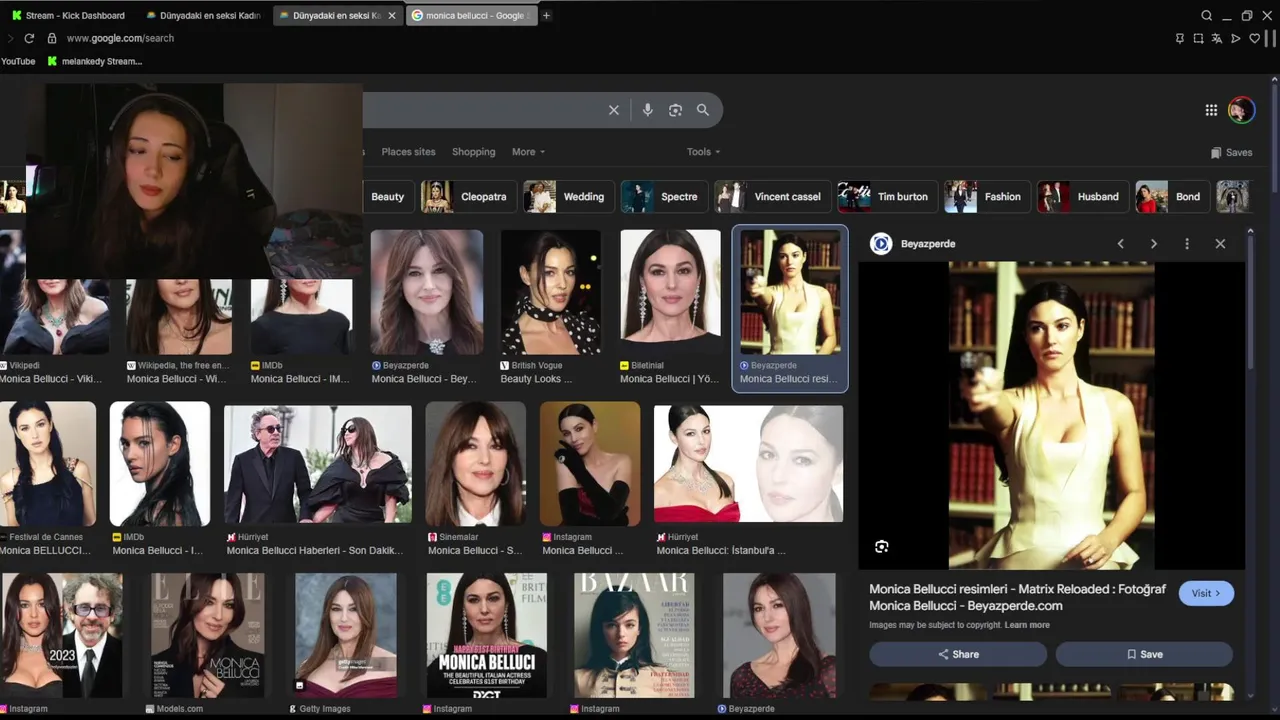Open the melankedy Stream bookmark
Image resolution: width=1280 pixels, height=720 pixels.
click(95, 61)
